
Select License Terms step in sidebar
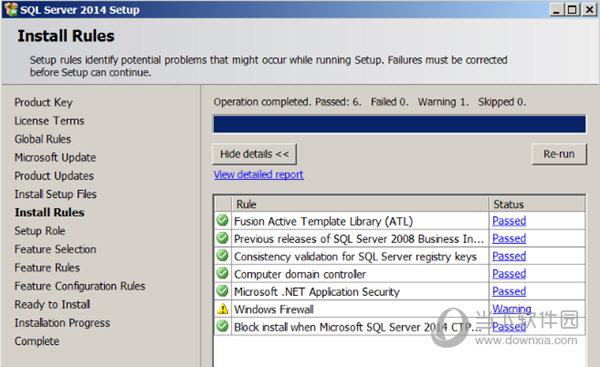[x=49, y=121]
